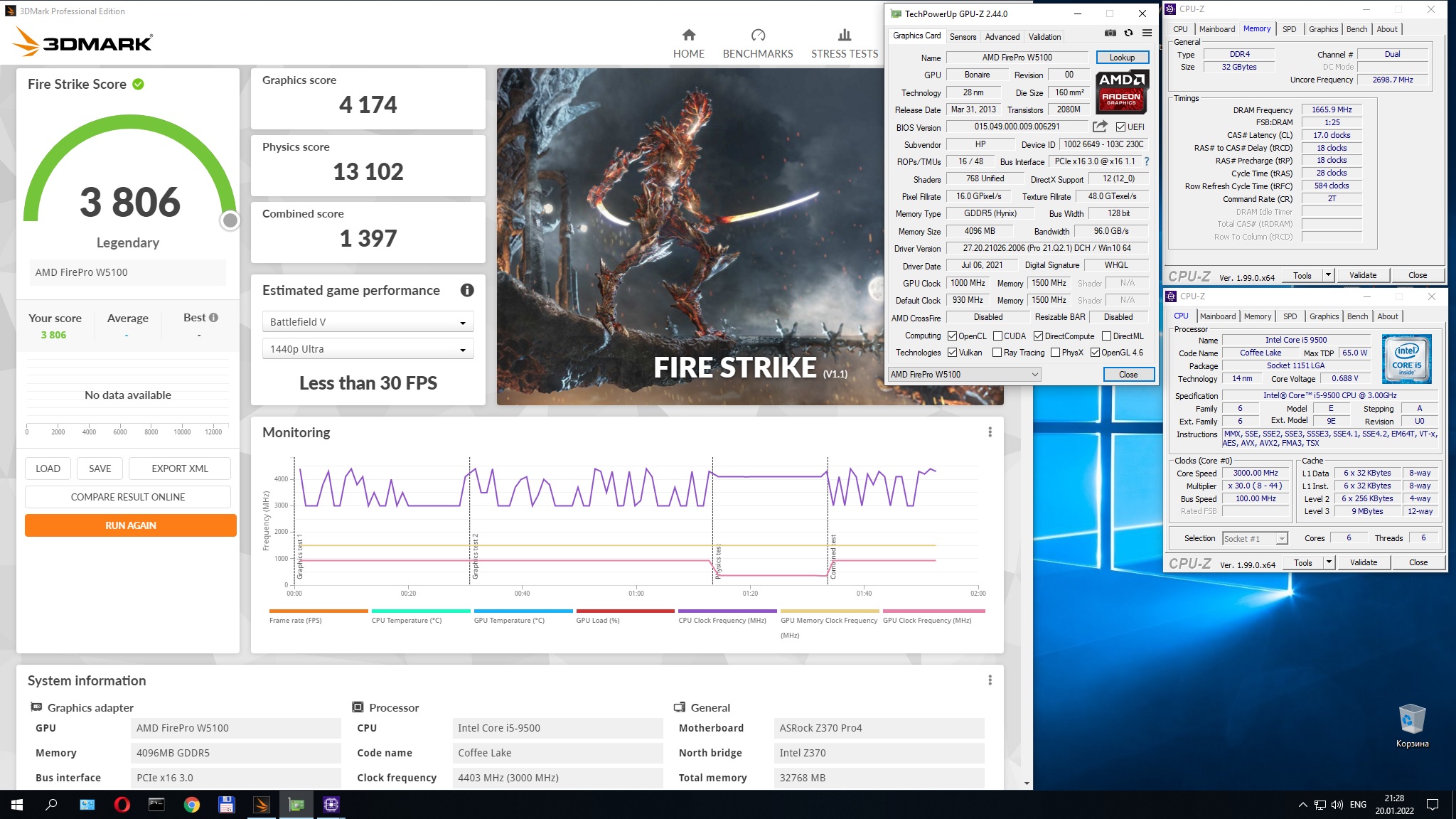
Task: Click RUN AGAIN in 3DMark
Action: click(x=131, y=525)
